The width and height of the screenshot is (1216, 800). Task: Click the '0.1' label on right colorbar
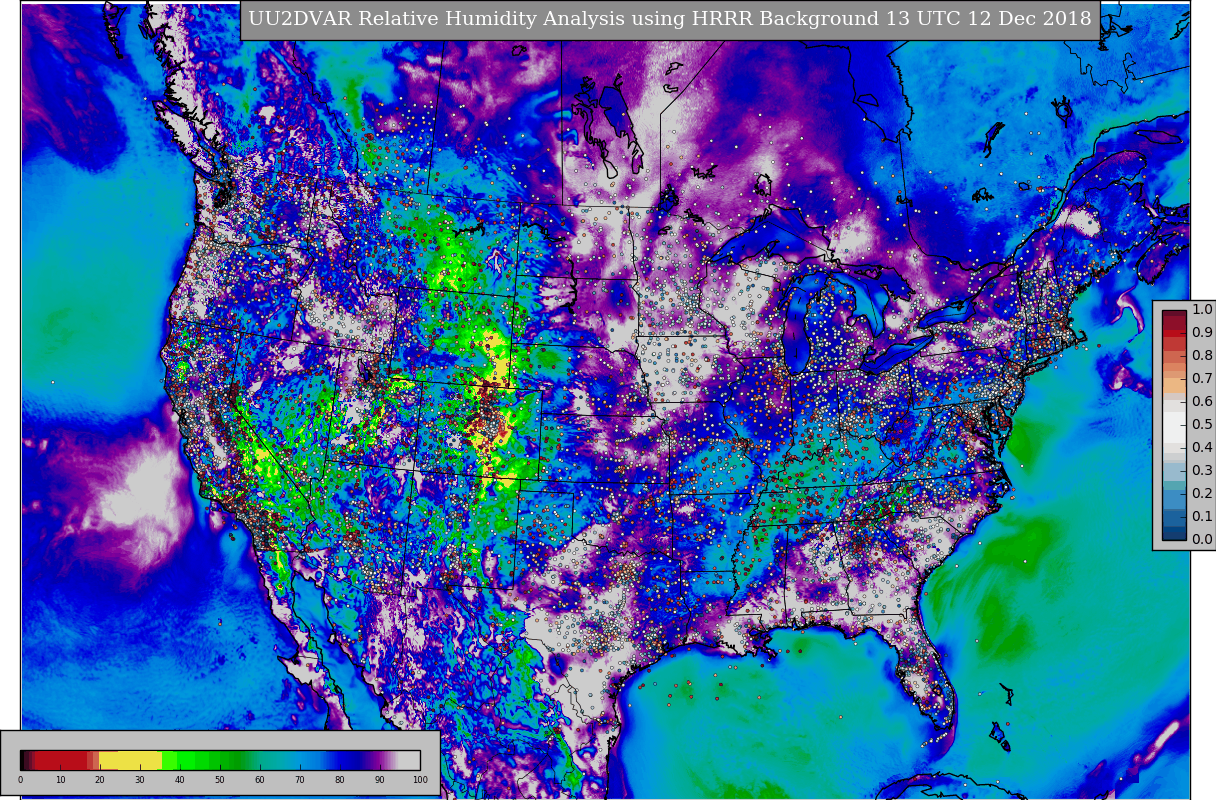(1202, 517)
